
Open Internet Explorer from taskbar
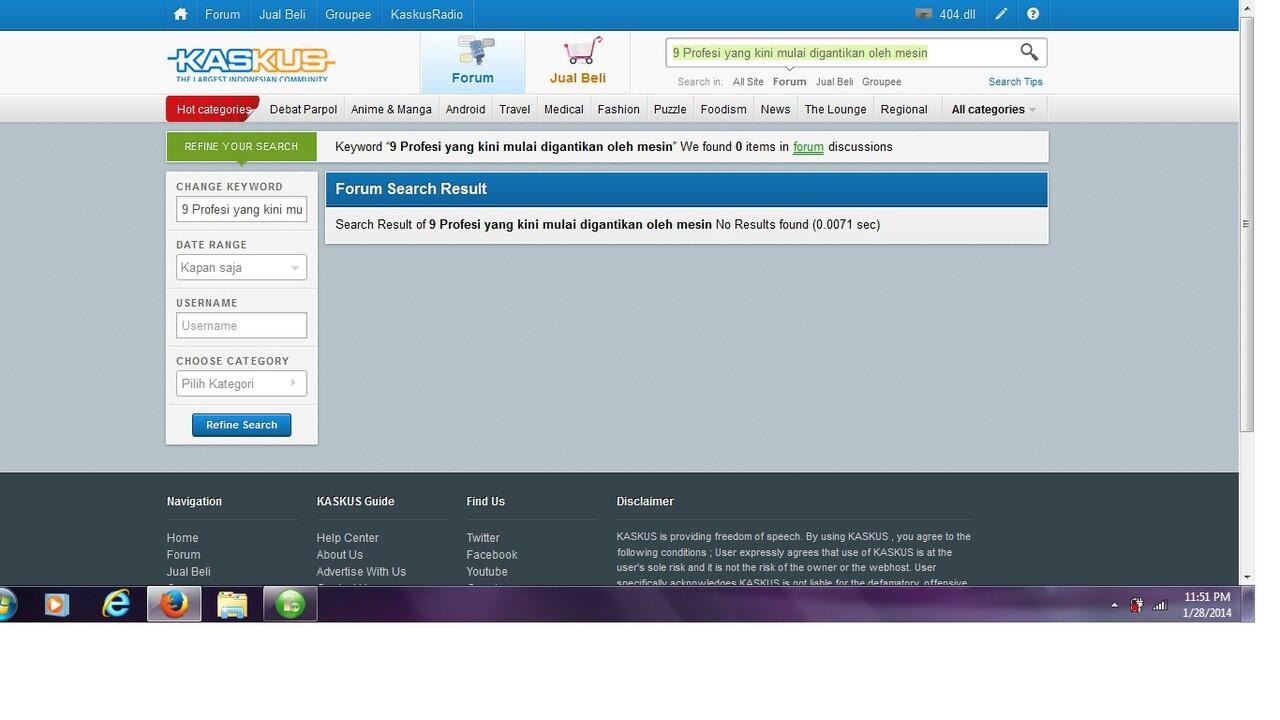[x=116, y=604]
